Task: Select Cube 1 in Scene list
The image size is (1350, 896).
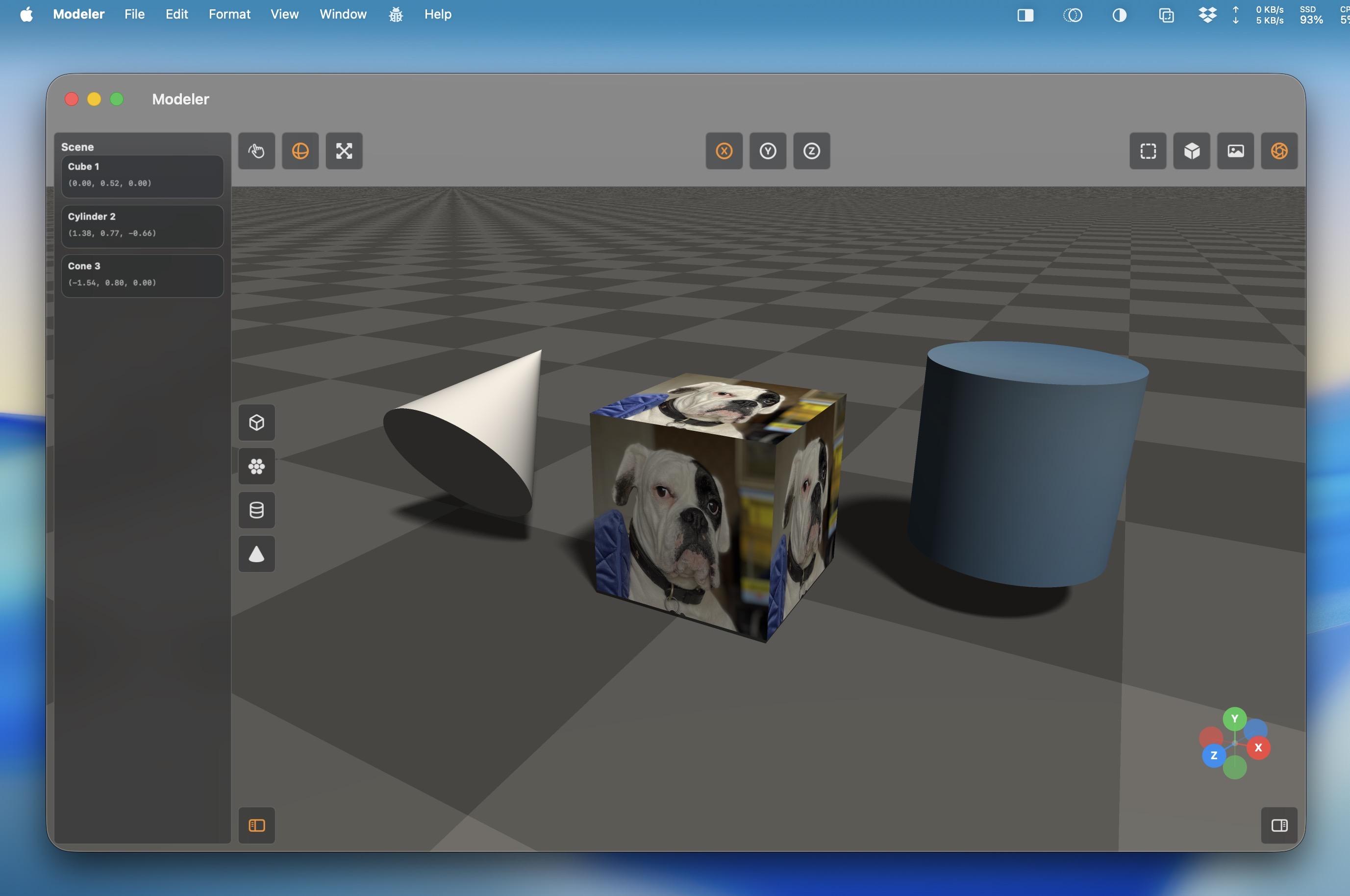Action: (142, 176)
